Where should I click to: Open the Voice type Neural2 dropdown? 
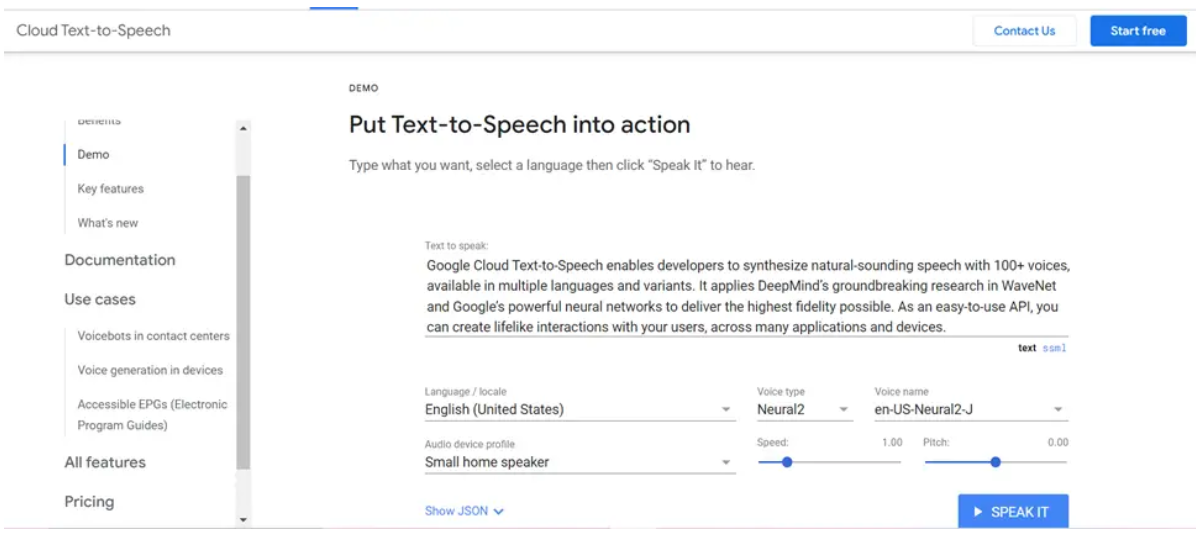point(805,409)
